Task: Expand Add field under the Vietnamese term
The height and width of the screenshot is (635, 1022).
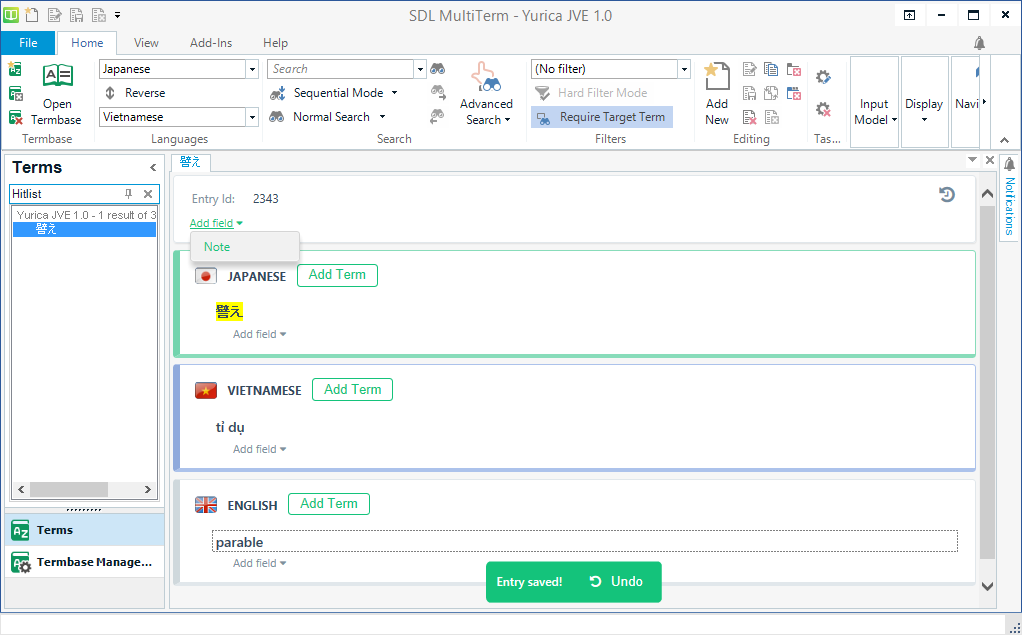Action: click(x=259, y=449)
